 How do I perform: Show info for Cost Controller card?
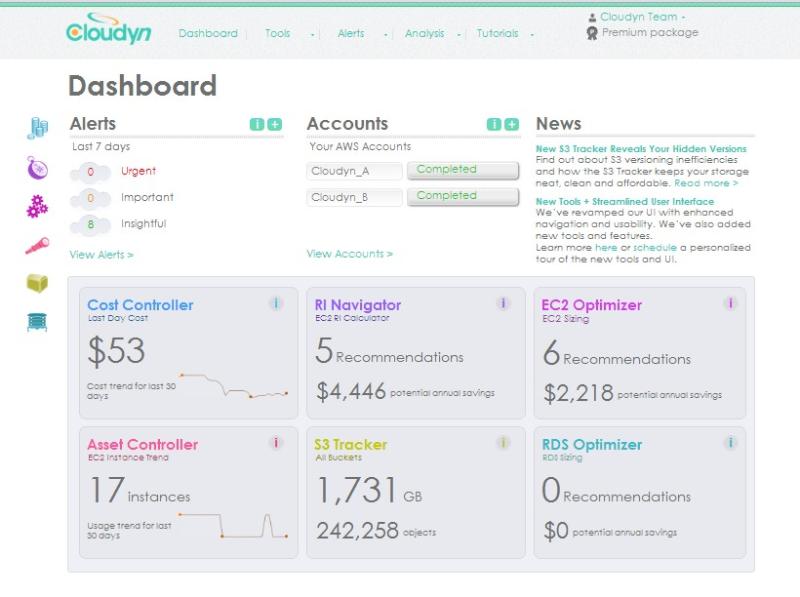pos(276,304)
